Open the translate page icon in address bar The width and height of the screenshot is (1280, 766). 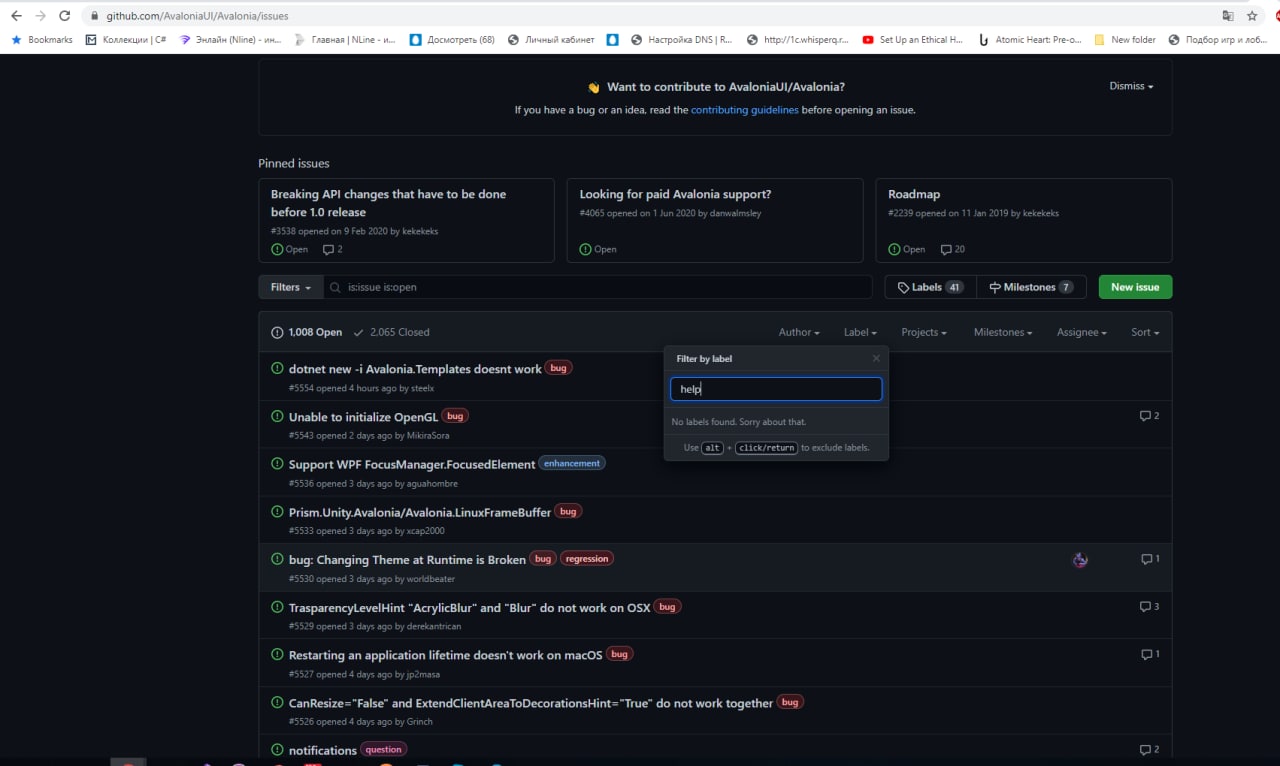1227,16
